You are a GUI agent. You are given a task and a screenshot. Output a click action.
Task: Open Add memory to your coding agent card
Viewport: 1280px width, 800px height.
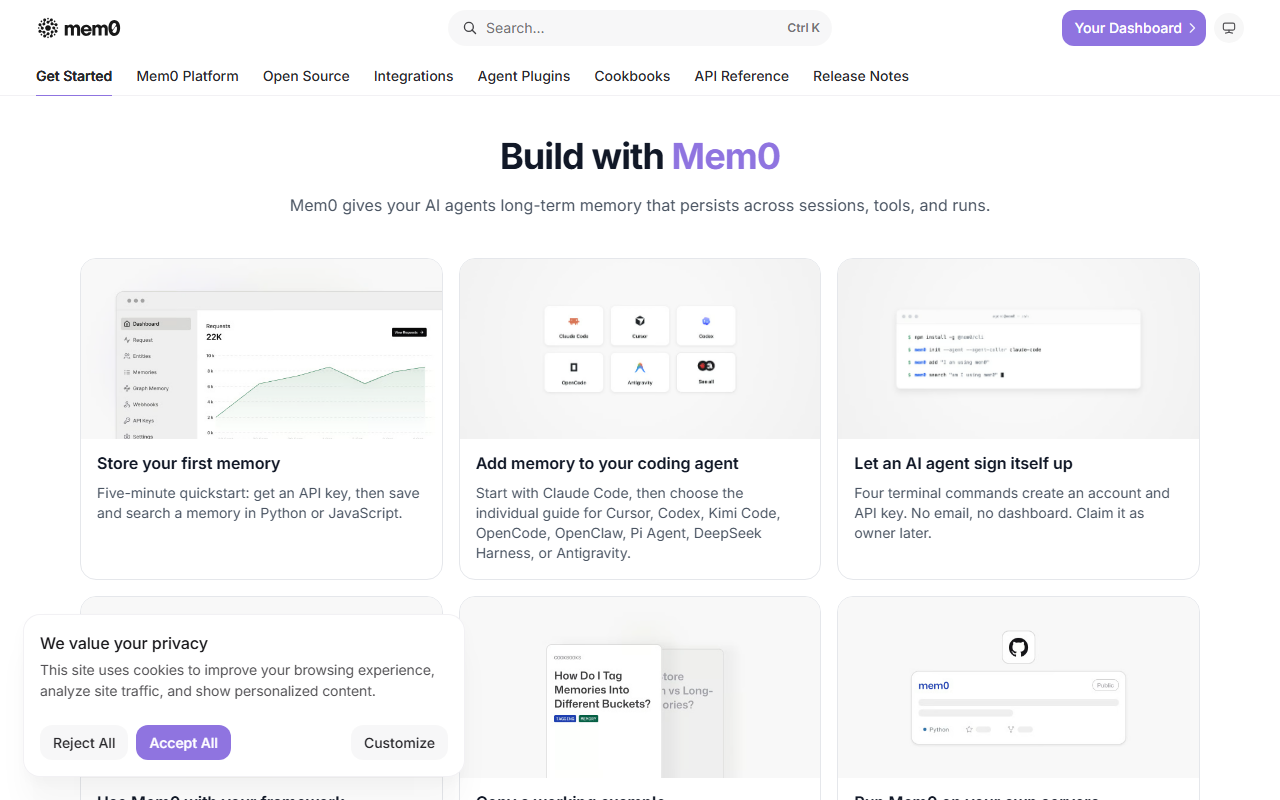(x=640, y=419)
